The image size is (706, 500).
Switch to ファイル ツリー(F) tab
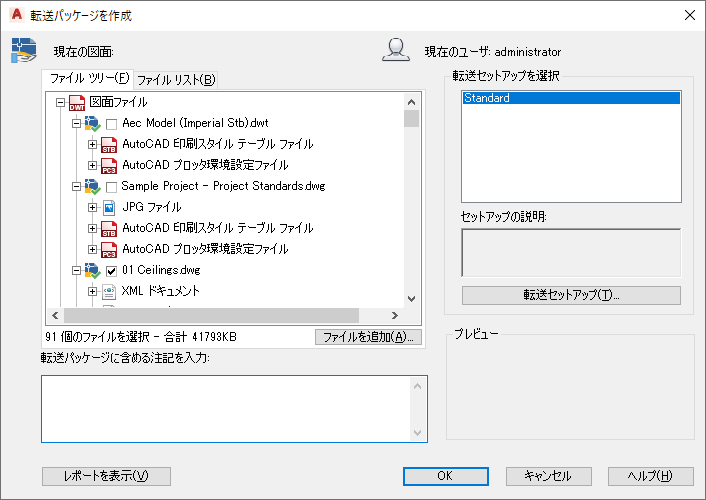[x=88, y=79]
